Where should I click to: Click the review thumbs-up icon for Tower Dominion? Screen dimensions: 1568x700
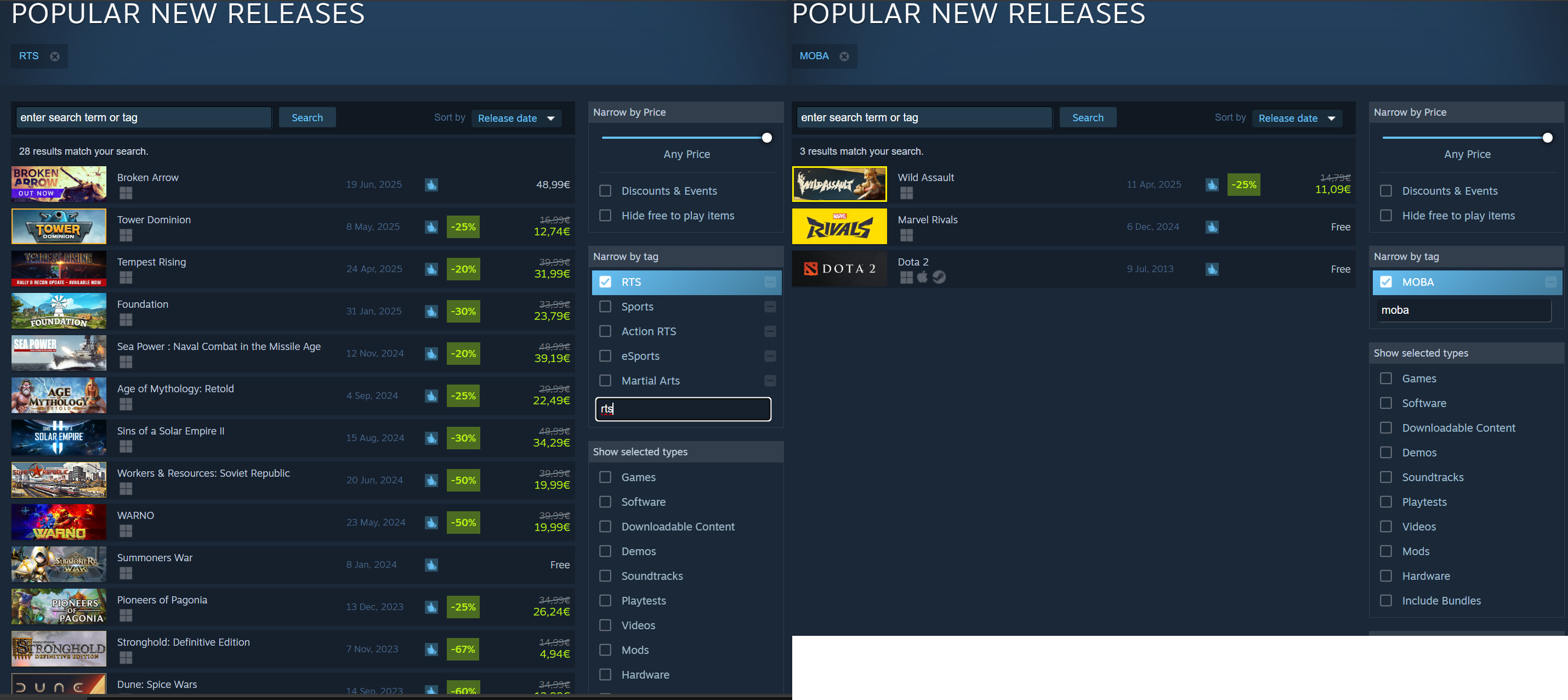pos(431,227)
